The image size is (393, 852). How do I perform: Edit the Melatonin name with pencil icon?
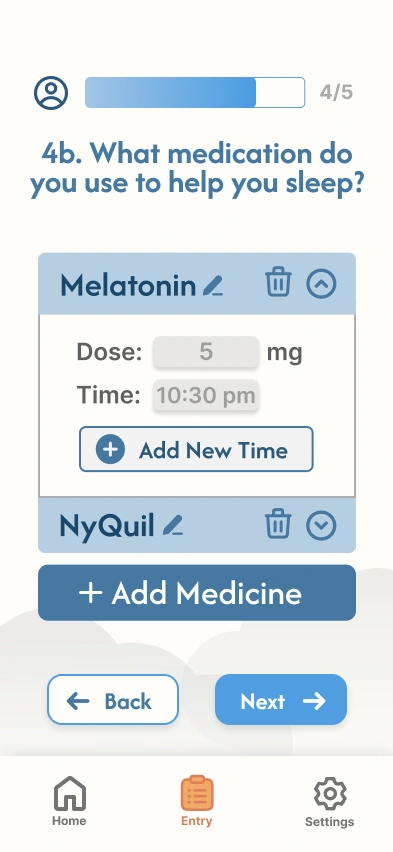pos(213,285)
